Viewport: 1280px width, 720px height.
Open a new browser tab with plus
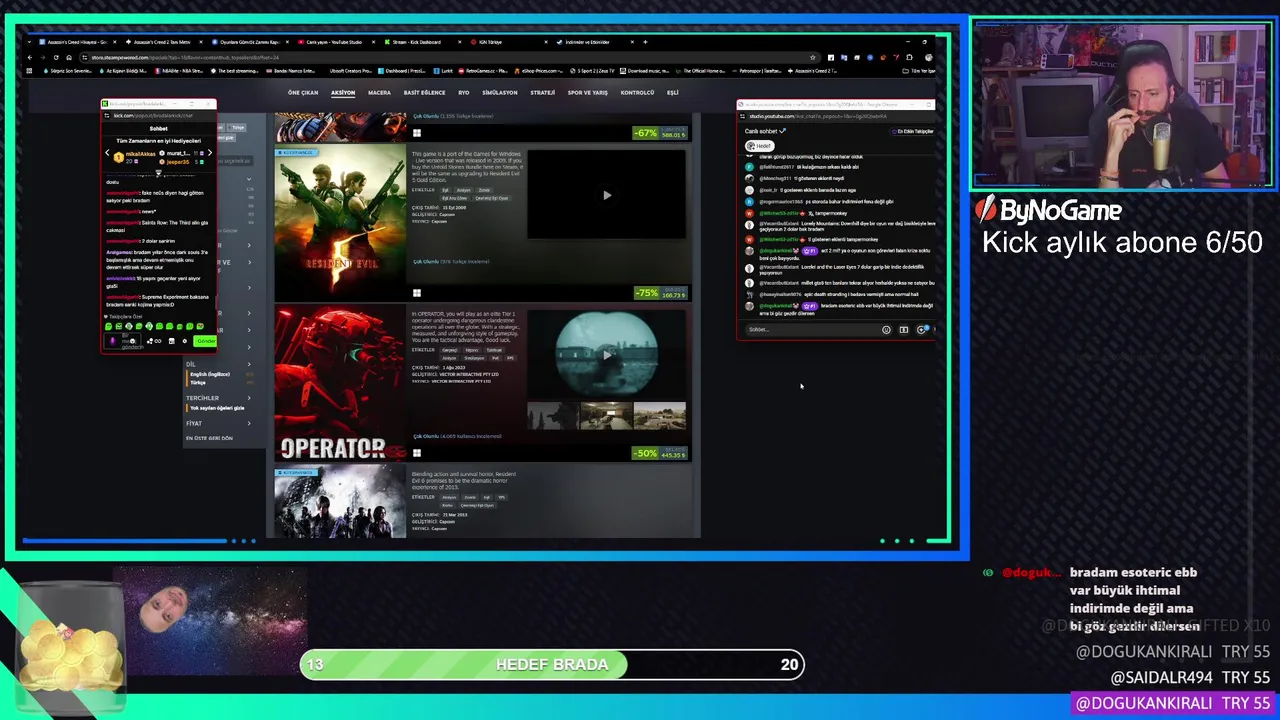pos(645,42)
